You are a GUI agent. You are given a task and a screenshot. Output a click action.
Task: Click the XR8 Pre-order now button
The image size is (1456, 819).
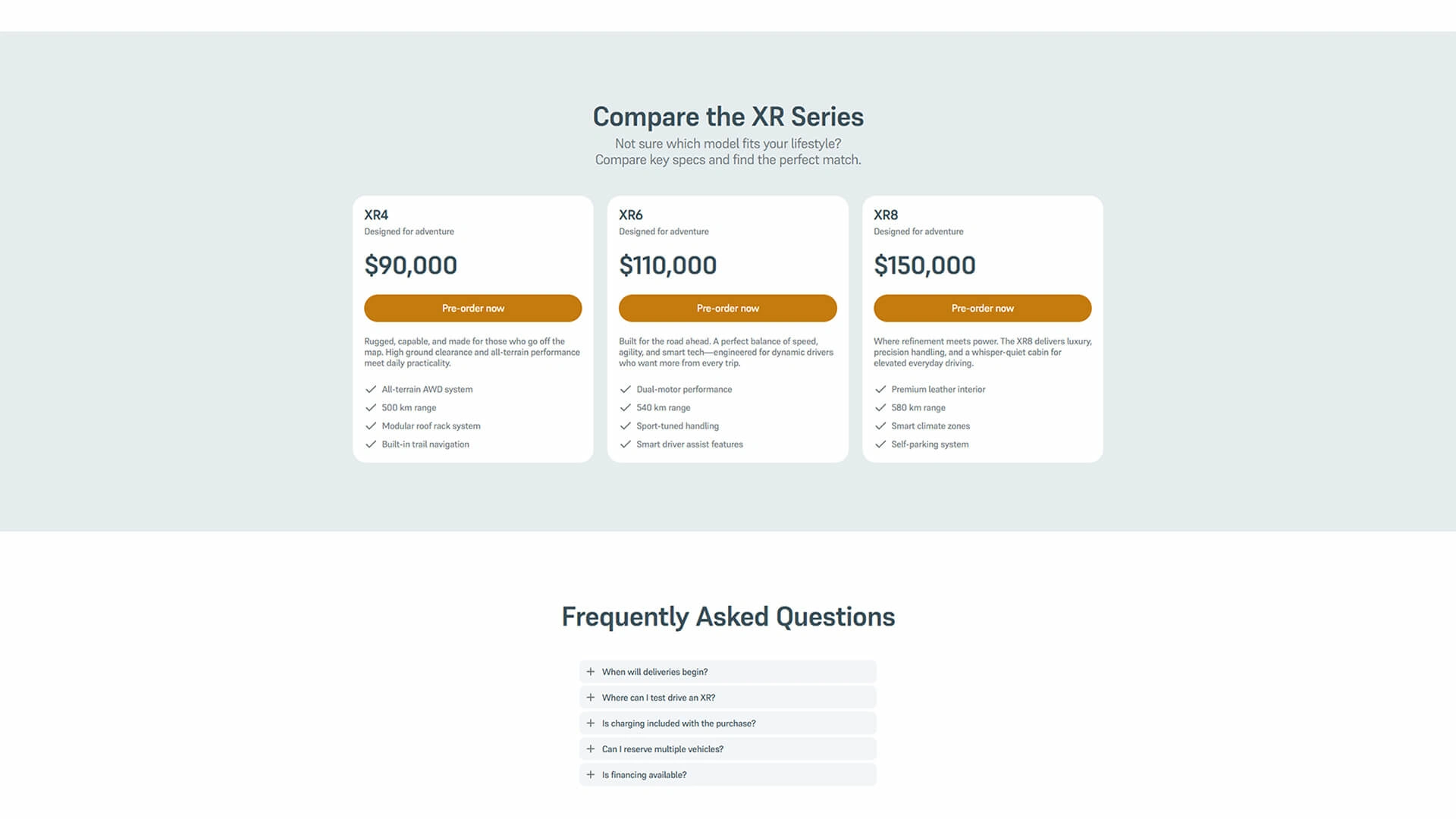coord(982,308)
